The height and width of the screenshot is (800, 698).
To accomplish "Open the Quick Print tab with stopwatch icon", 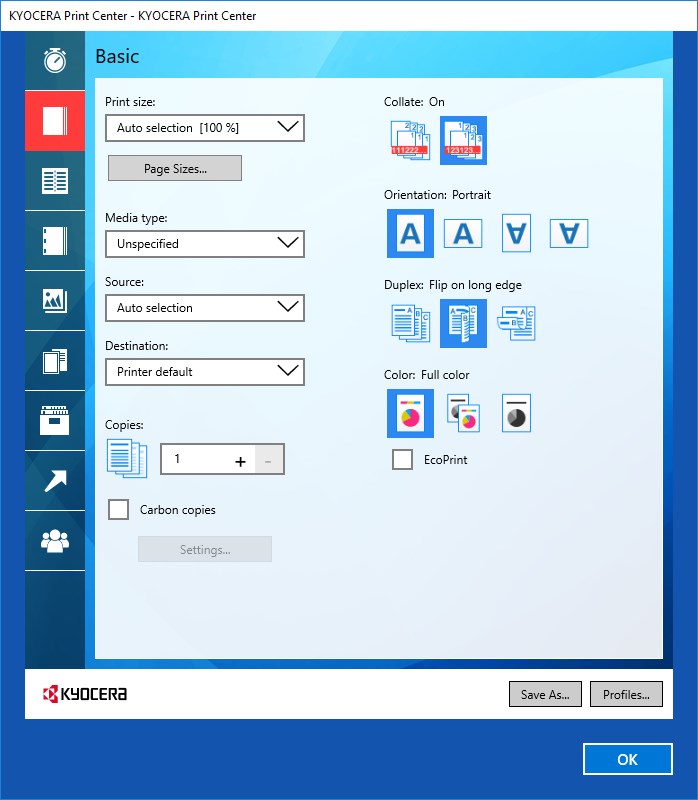I will tap(55, 61).
